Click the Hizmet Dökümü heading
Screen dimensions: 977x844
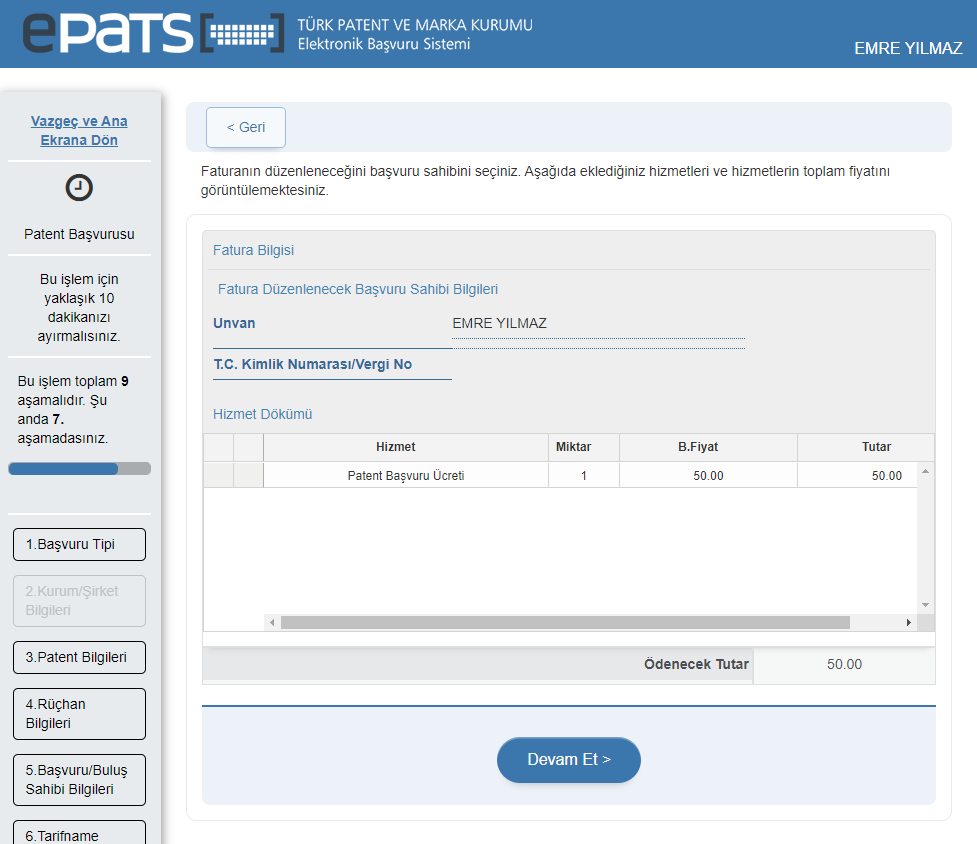click(x=262, y=414)
